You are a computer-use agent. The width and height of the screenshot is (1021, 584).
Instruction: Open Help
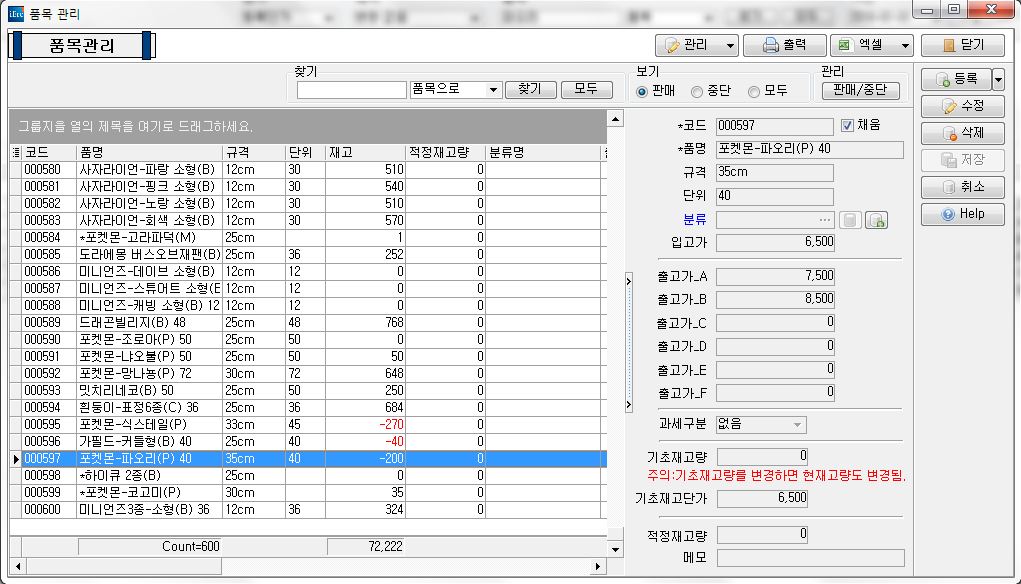(x=962, y=214)
